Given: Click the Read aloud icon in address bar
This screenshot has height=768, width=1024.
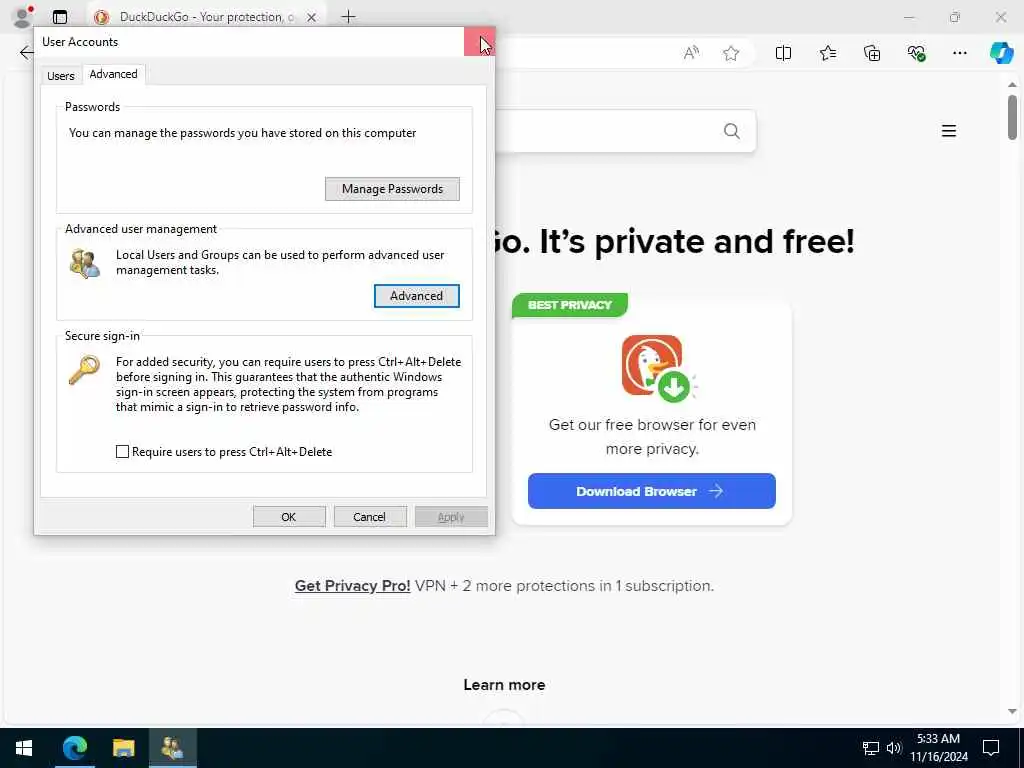Looking at the screenshot, I should (x=691, y=53).
